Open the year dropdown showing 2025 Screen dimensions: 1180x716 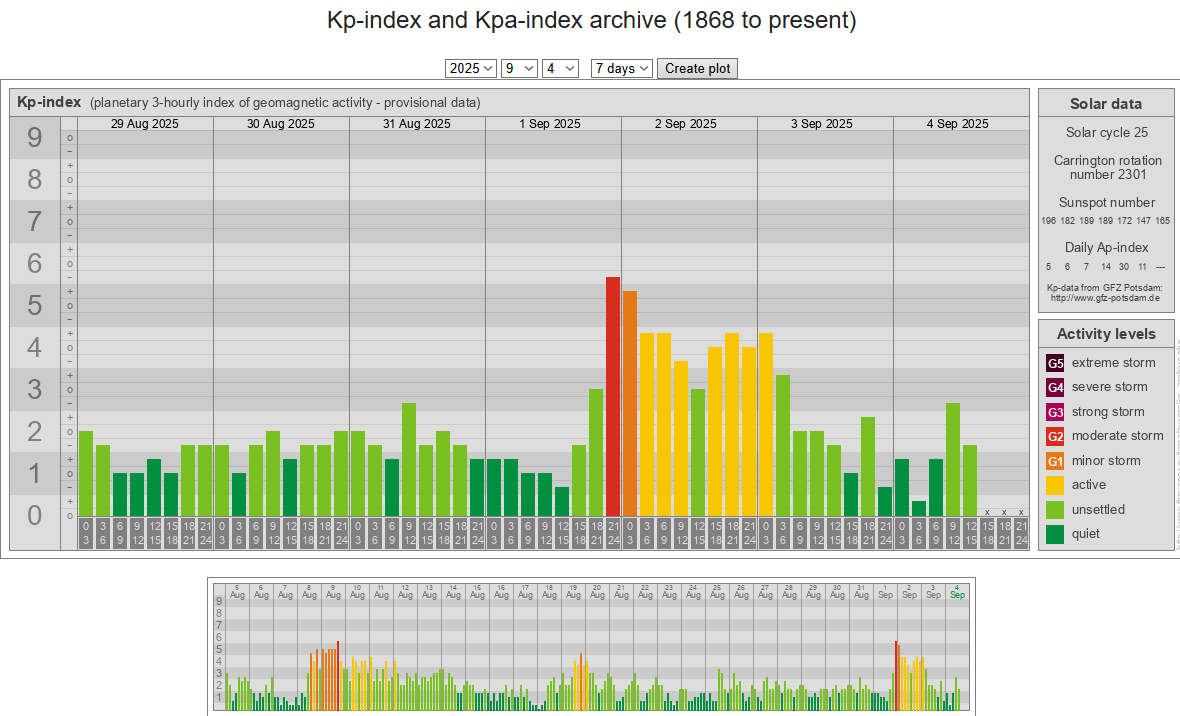(471, 68)
